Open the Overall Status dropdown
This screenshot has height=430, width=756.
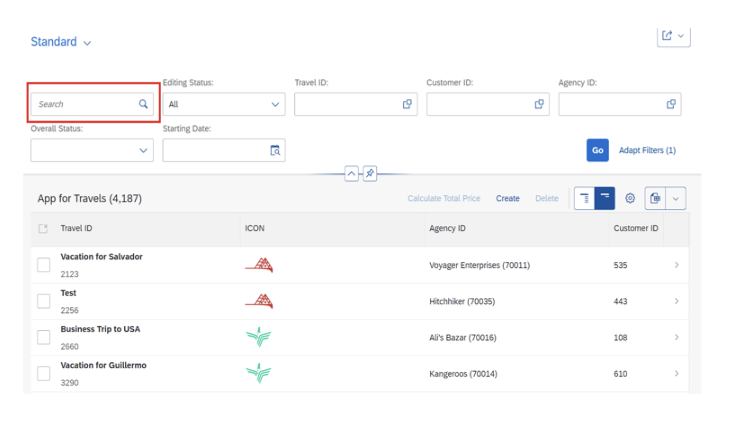[92, 150]
